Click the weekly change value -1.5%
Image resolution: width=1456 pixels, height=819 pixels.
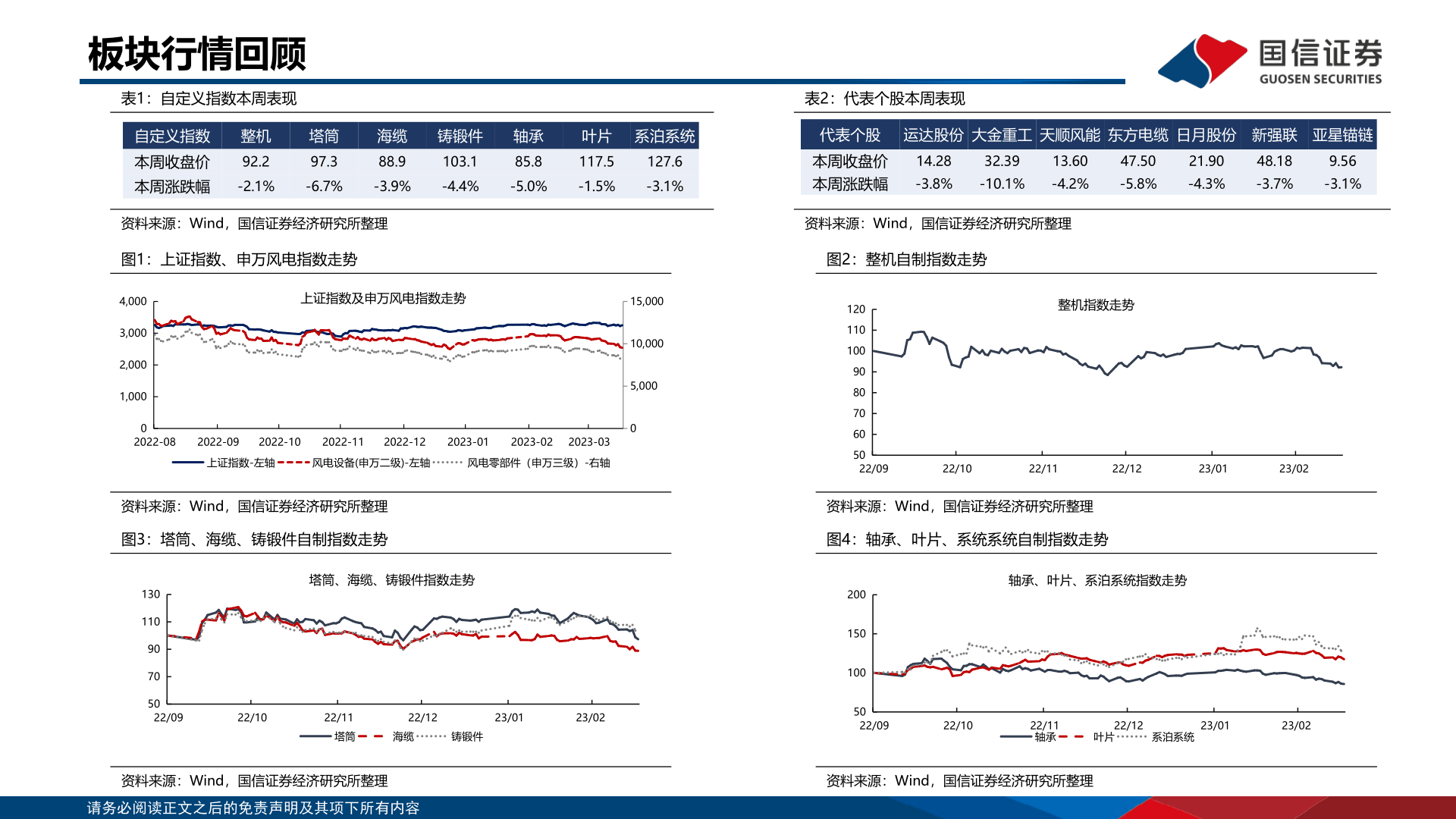597,187
